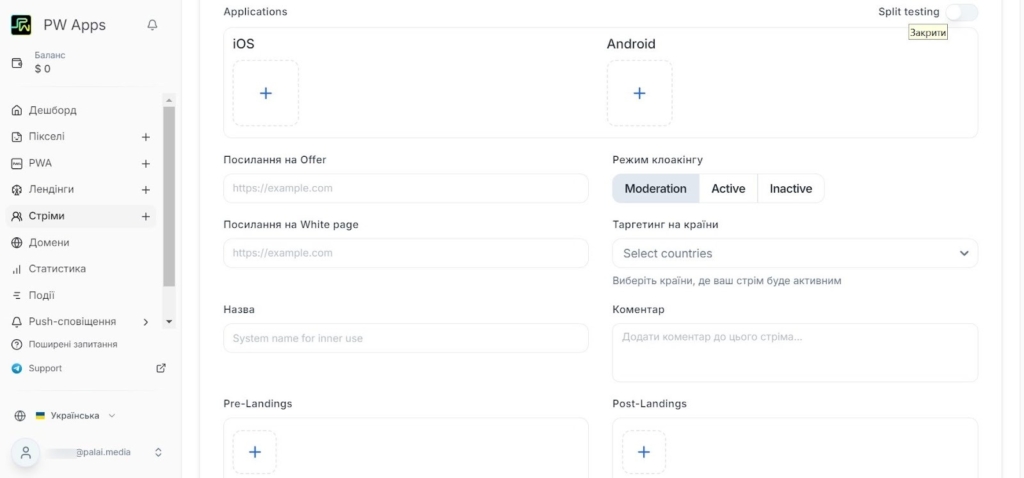The width and height of the screenshot is (1024, 478).
Task: Click the Статистика chart icon
Action: click(17, 269)
